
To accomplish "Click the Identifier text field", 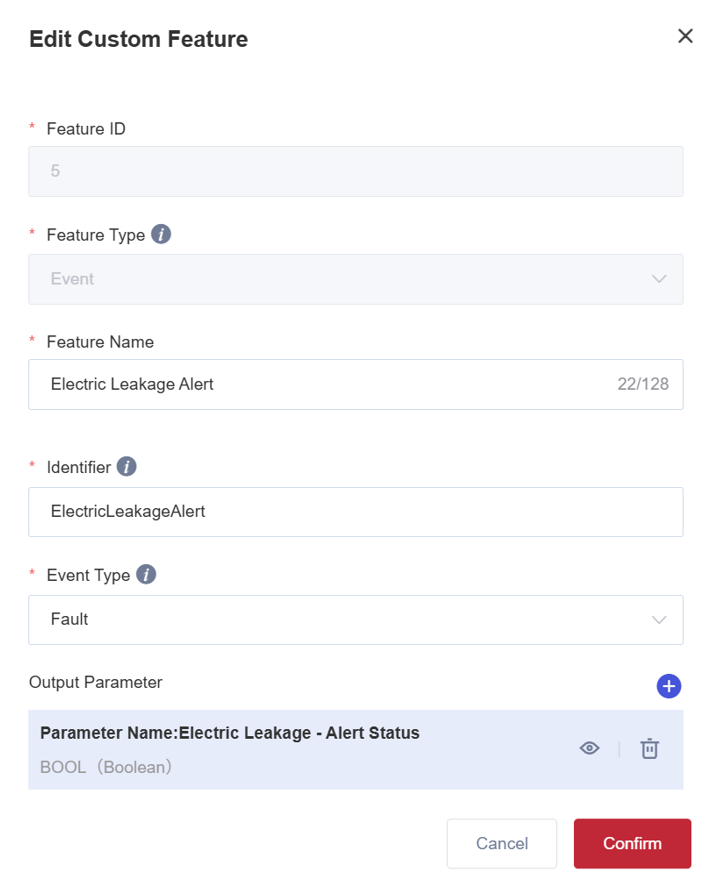I will (355, 512).
